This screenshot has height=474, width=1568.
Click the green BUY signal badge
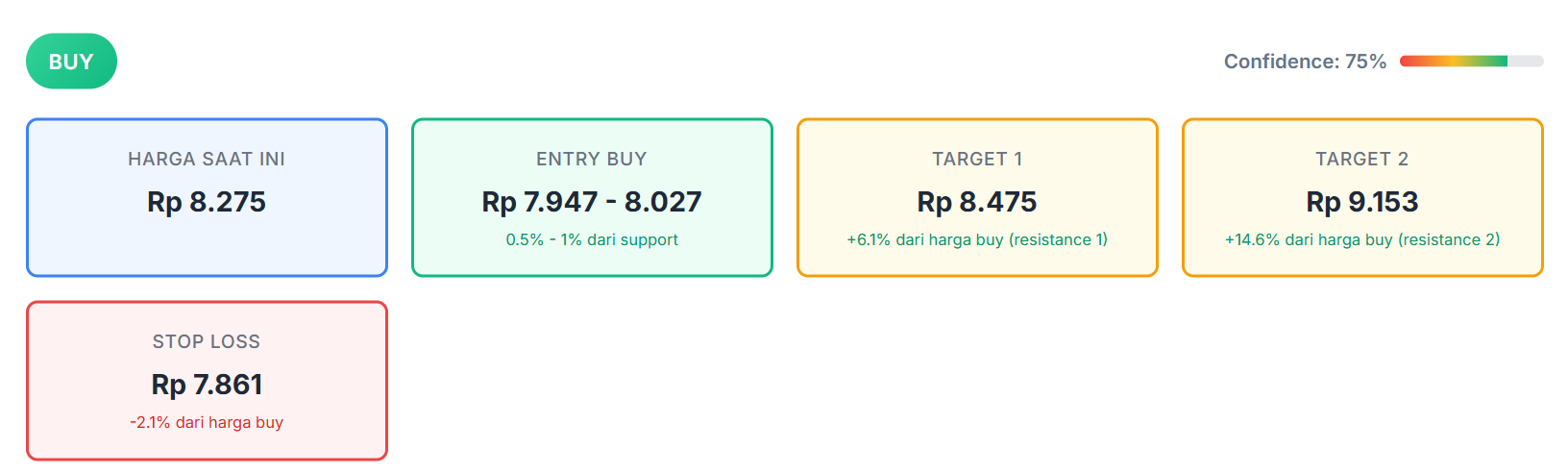(71, 62)
